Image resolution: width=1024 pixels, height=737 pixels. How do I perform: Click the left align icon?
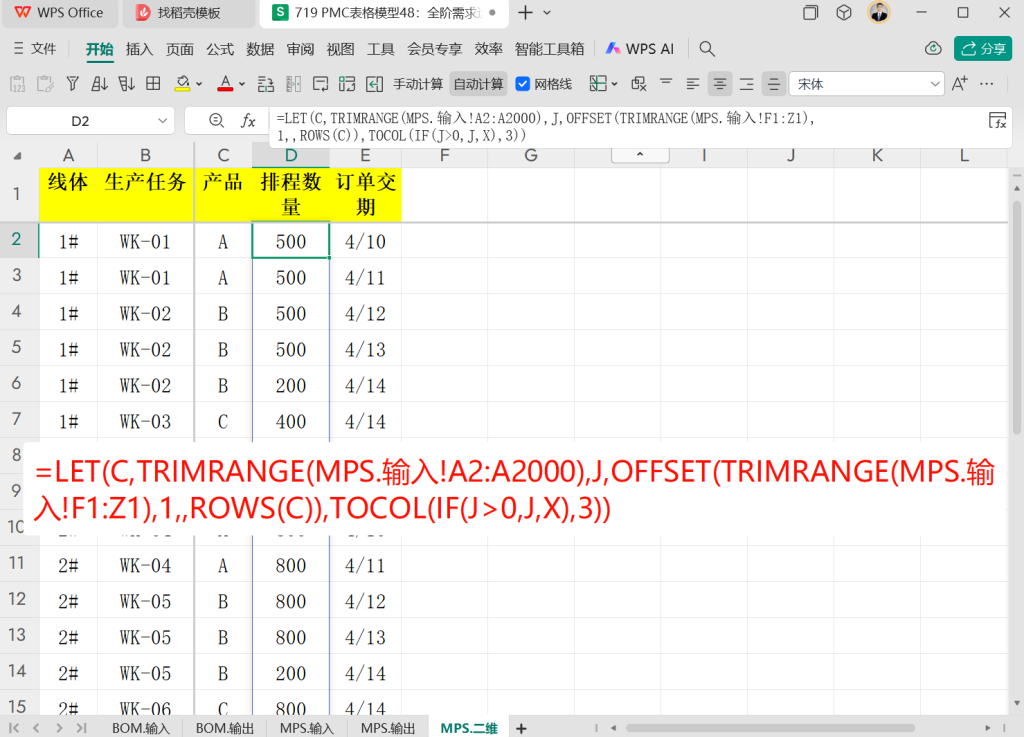(x=693, y=84)
